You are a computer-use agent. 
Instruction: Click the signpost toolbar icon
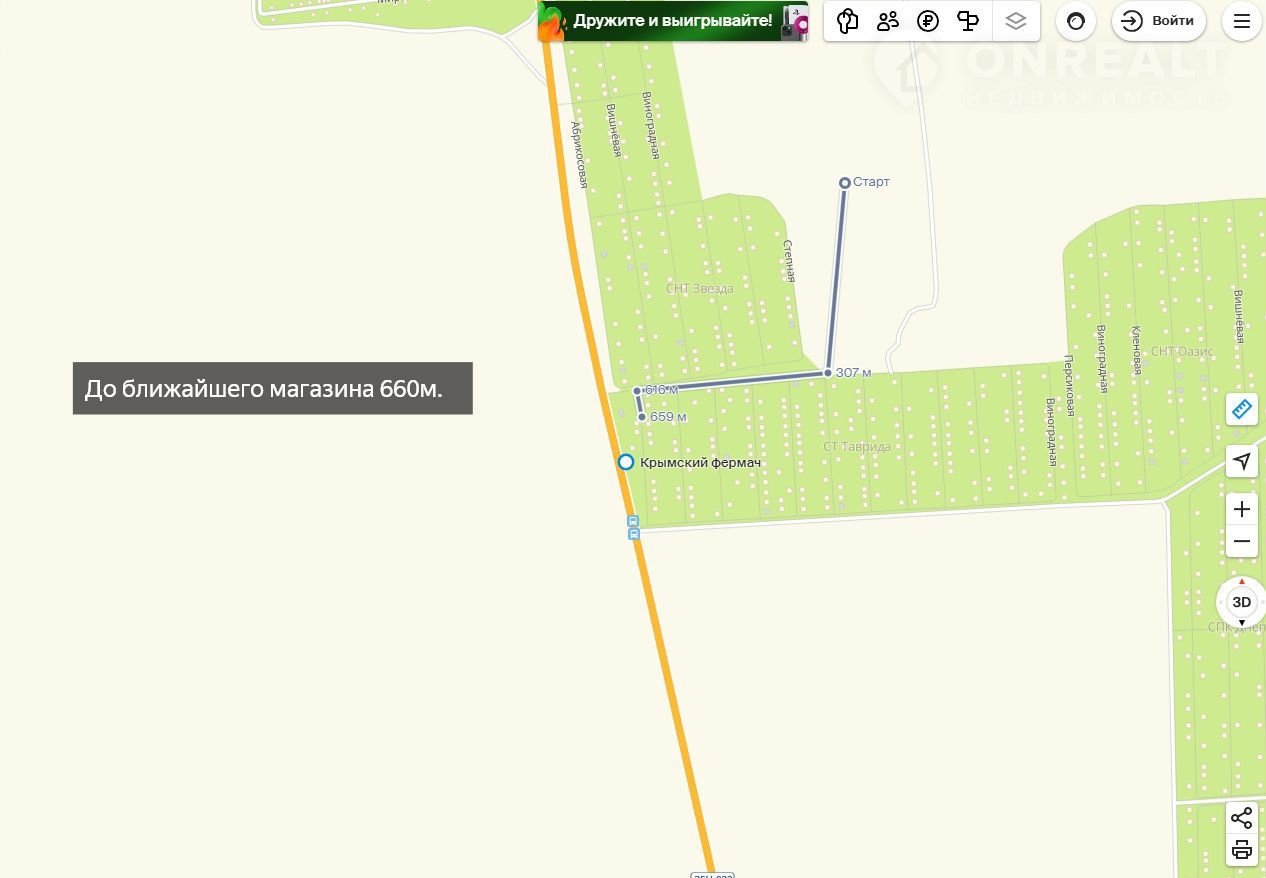(968, 21)
